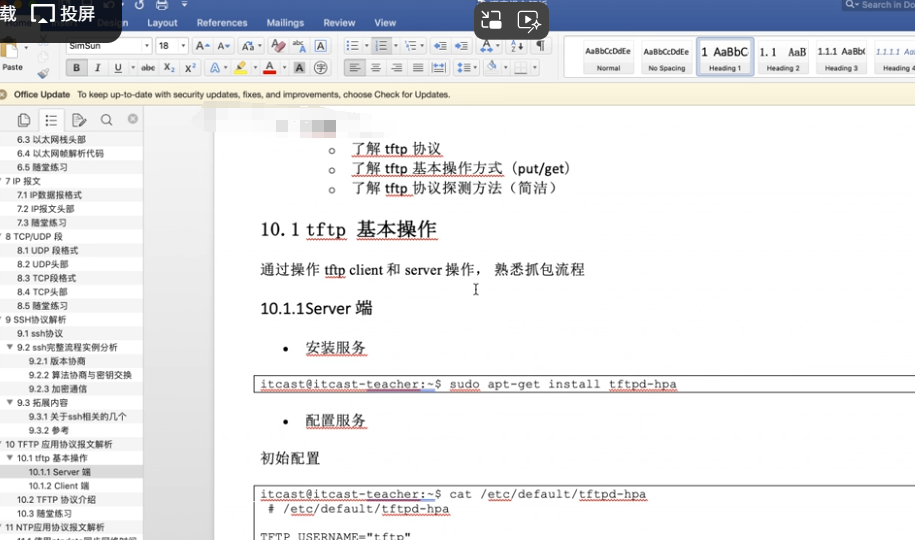Increase the paragraph indent
This screenshot has width=915, height=540.
pyautogui.click(x=461, y=46)
